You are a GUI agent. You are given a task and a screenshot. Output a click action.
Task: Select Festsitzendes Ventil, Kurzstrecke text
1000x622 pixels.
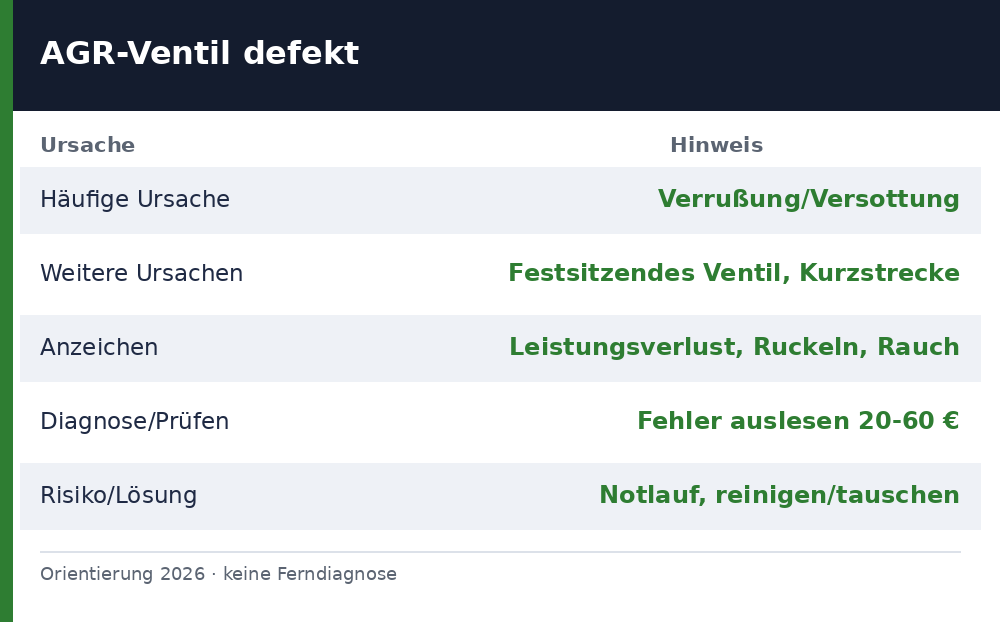[734, 273]
